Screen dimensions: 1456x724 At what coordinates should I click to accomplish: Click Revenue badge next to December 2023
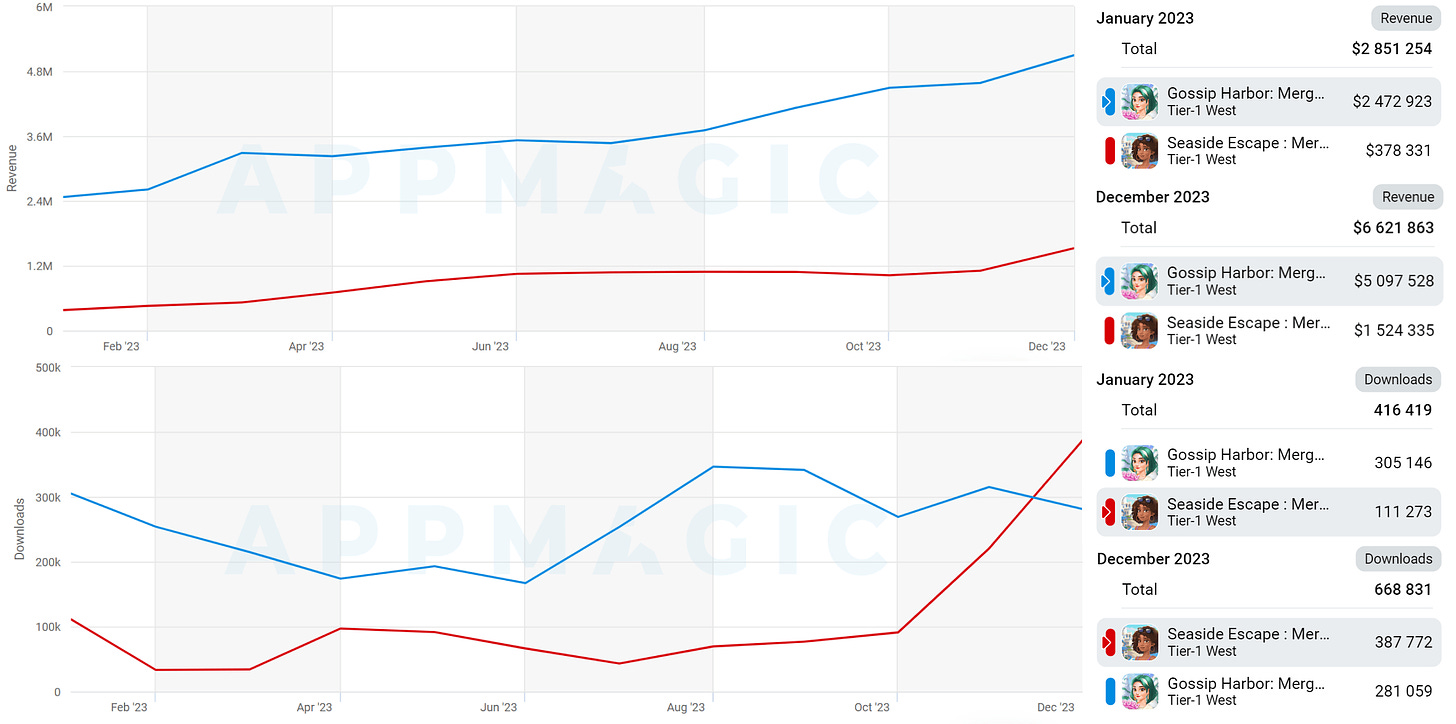(1408, 197)
